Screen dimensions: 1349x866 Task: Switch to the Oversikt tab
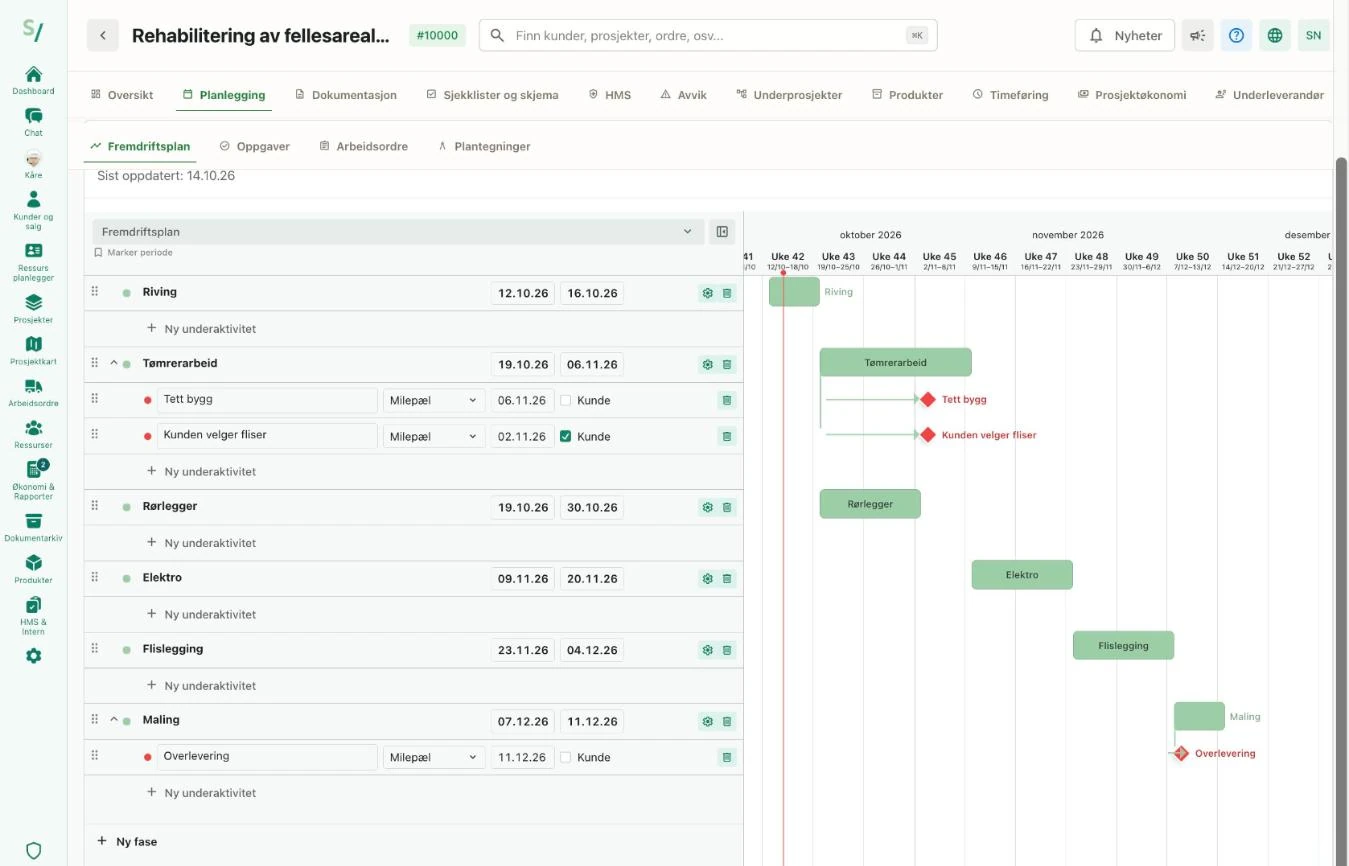[x=122, y=95]
